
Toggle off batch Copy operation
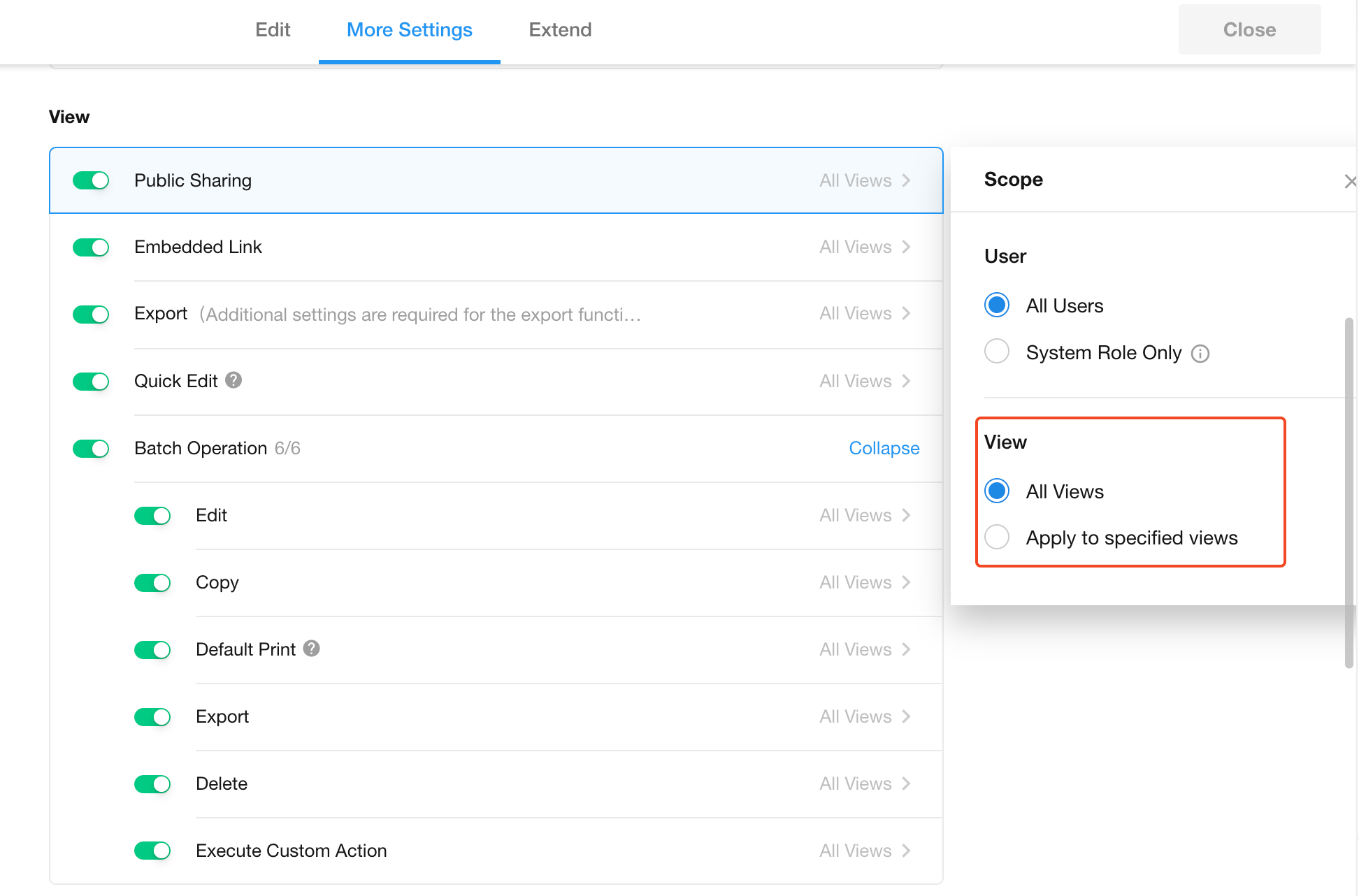tap(152, 582)
